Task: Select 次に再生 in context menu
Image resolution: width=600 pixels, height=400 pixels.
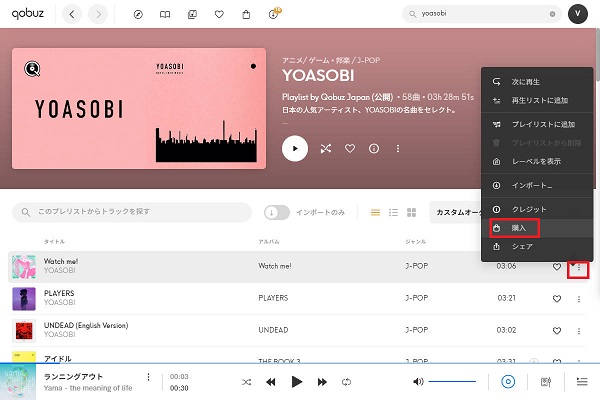Action: 537,82
